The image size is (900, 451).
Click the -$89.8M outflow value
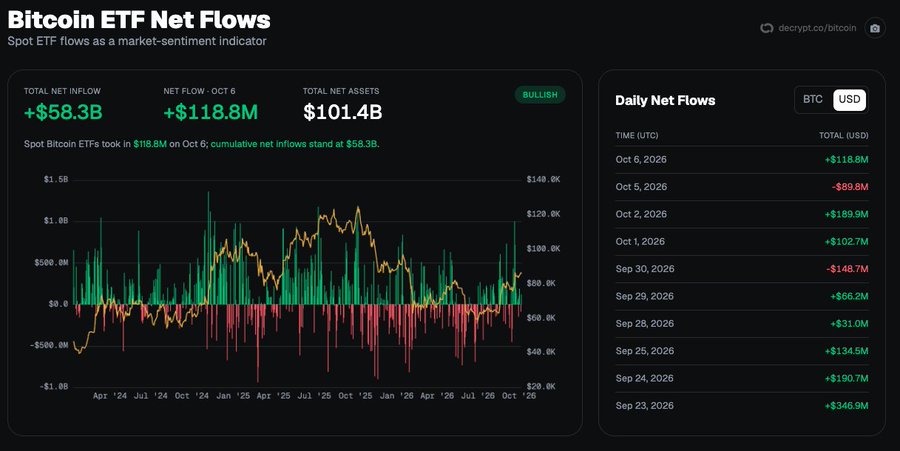pyautogui.click(x=849, y=186)
